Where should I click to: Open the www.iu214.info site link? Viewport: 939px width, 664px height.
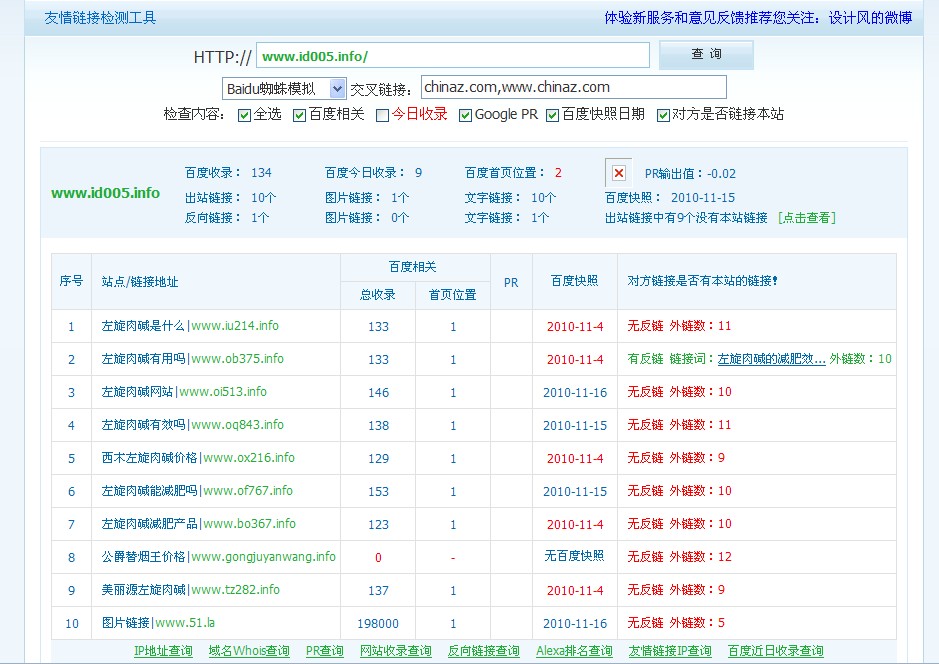(235, 326)
